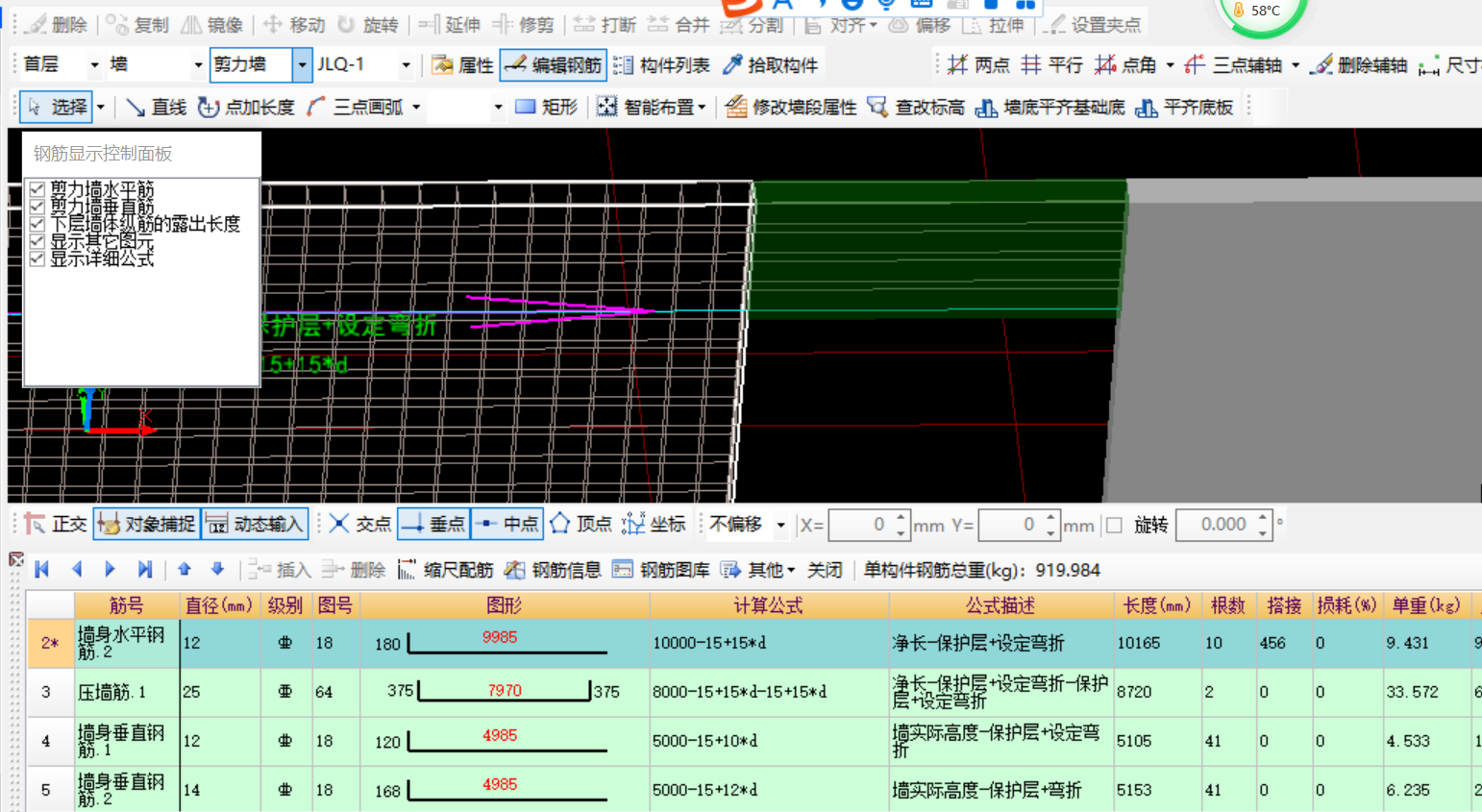Screen dimensions: 1482x812
Task: Toggle 正交 orthogonal mode
Action: [x=56, y=524]
